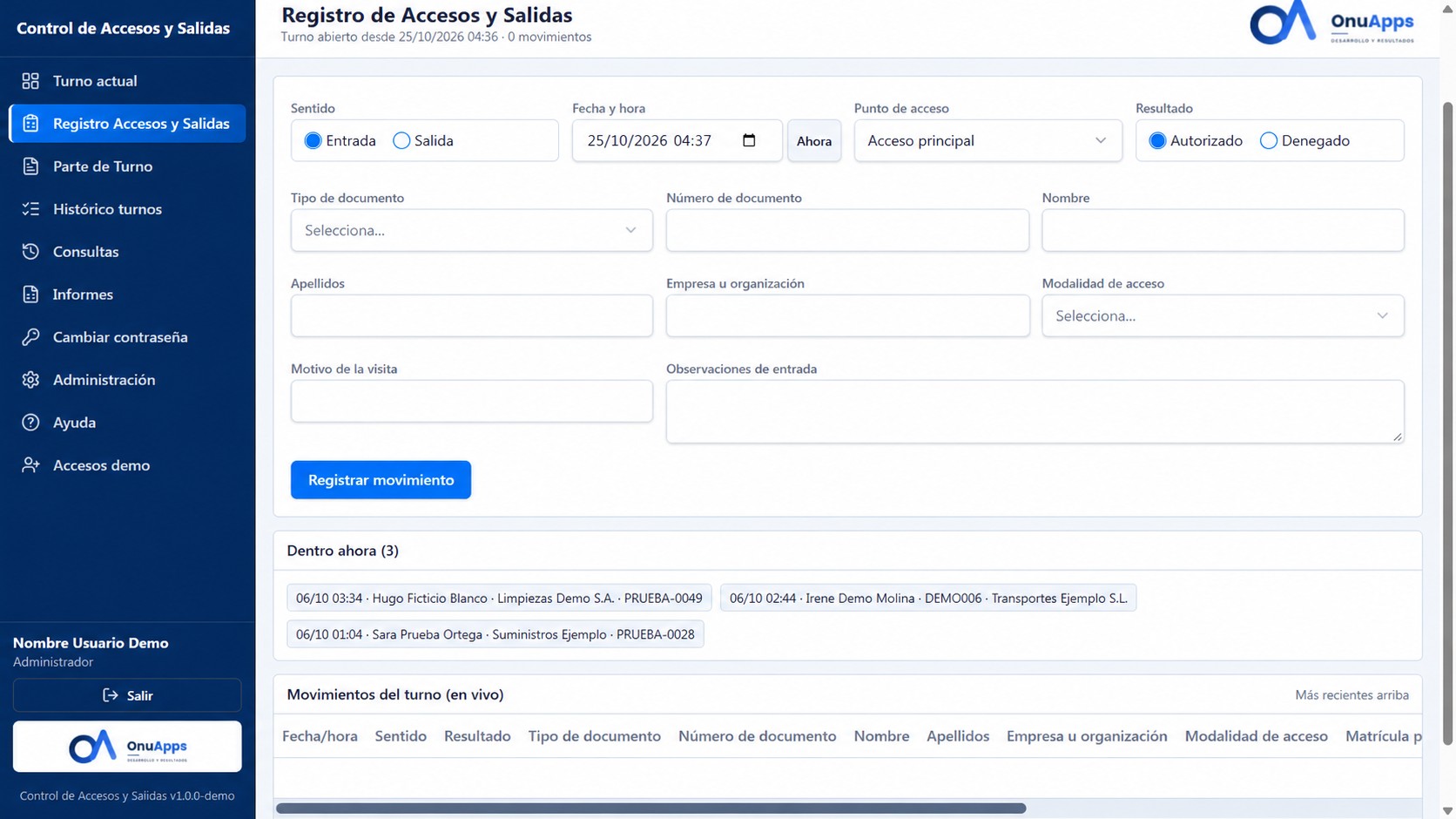Click the Histórico turnos list icon
The width and height of the screenshot is (1456, 819).
pyautogui.click(x=30, y=209)
